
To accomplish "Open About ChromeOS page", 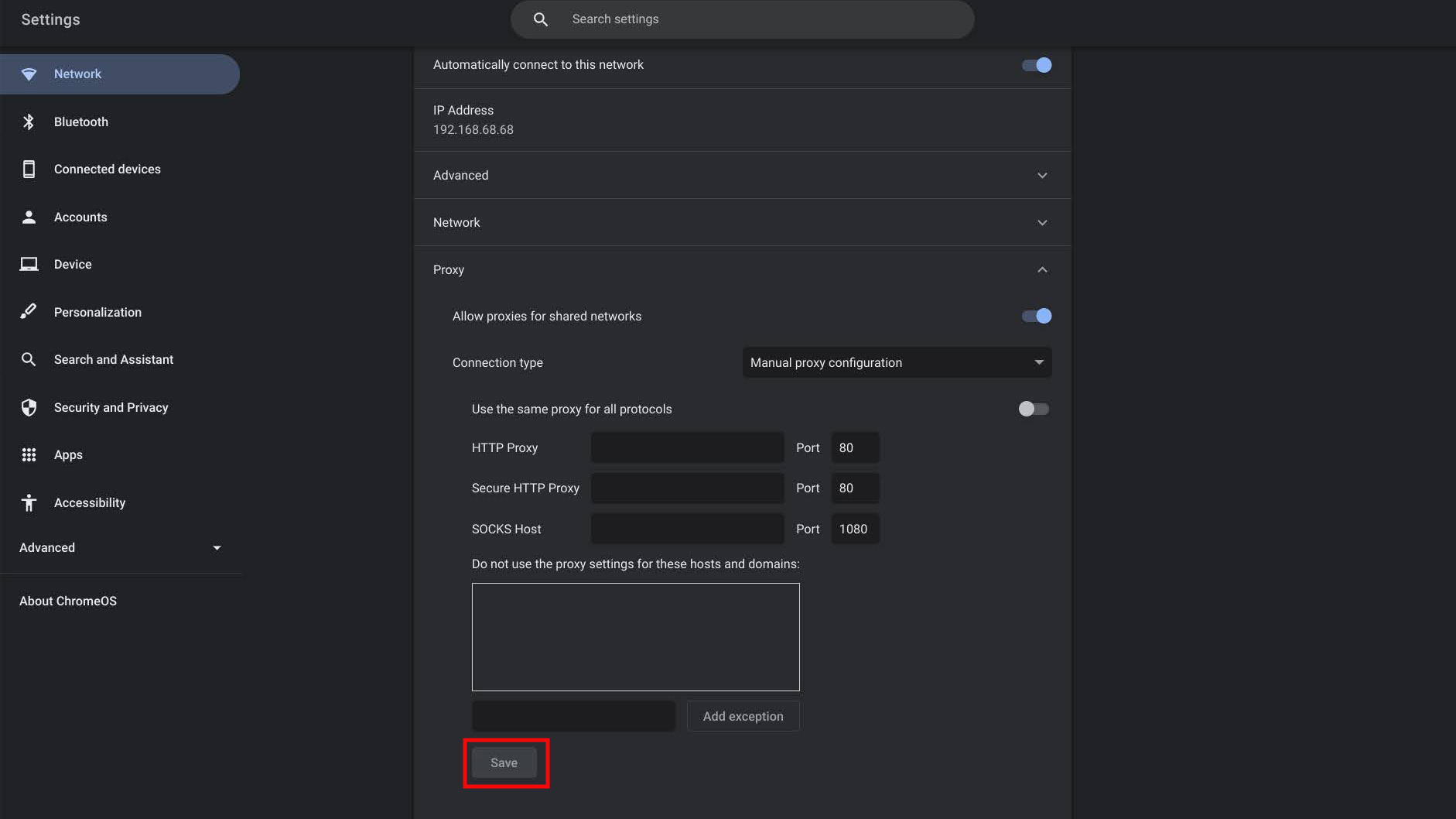I will coord(68,601).
